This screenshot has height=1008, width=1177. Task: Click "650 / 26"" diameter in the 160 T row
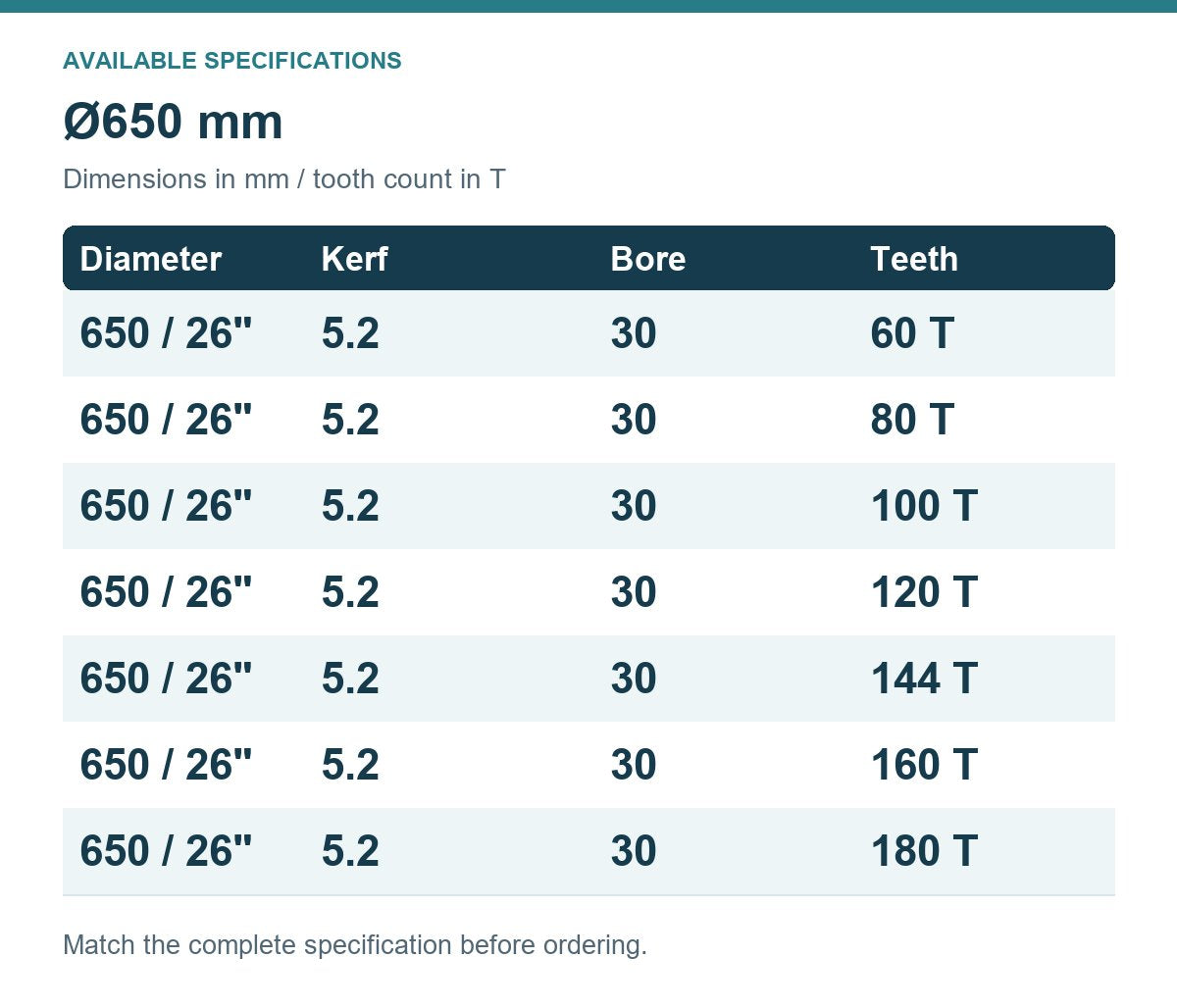point(166,765)
